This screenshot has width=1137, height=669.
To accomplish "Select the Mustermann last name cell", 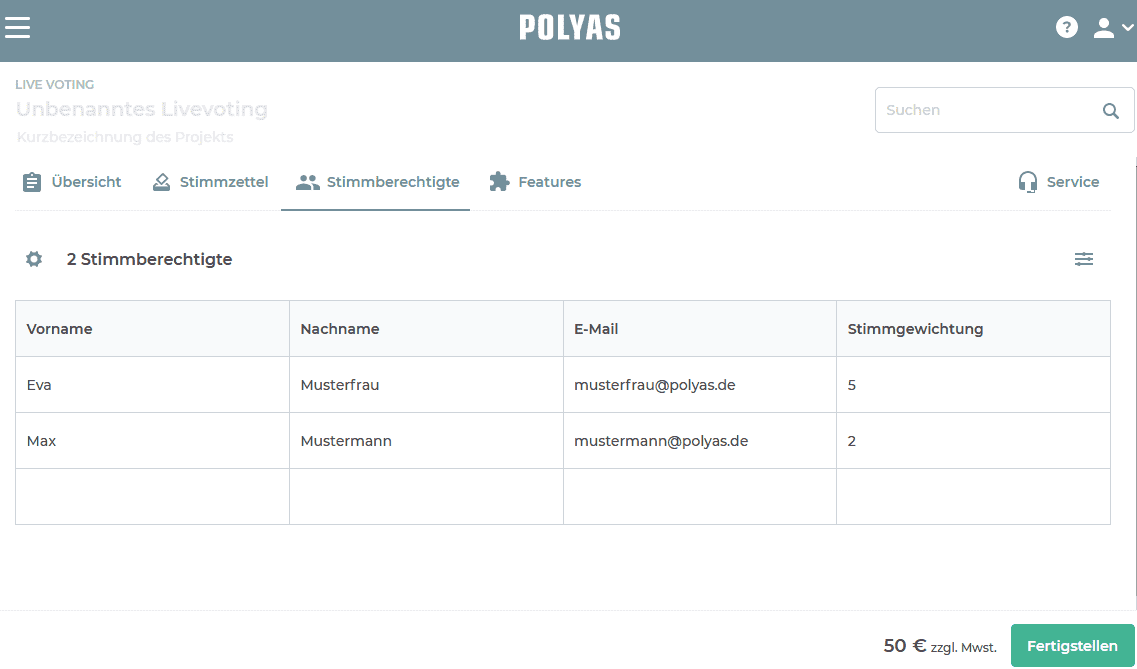I will coord(346,441).
